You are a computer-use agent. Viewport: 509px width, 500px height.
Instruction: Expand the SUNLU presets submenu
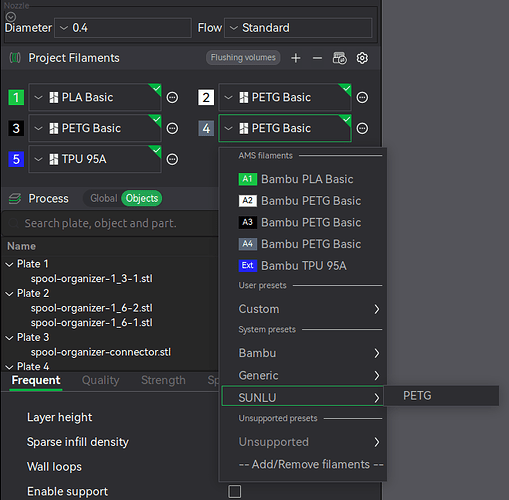302,396
